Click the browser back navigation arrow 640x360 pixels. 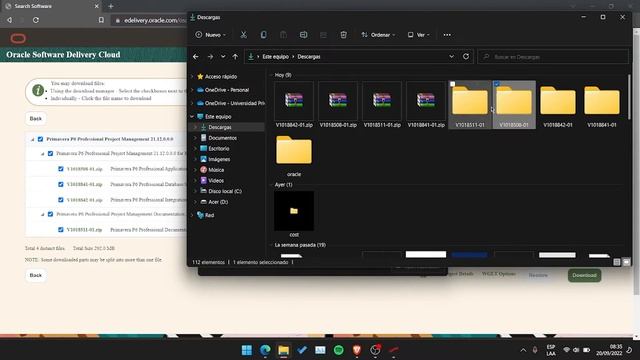pyautogui.click(x=9, y=20)
